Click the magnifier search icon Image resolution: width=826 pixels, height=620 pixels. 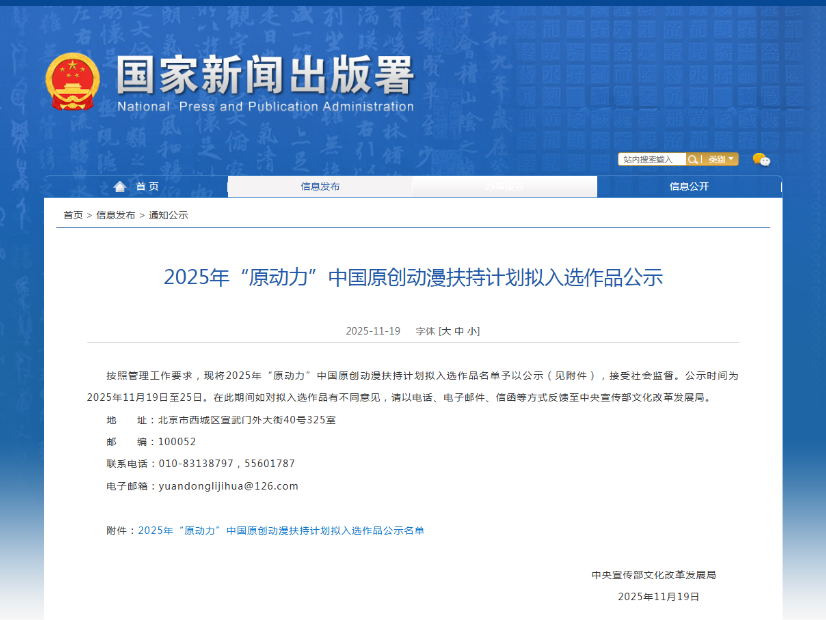693,160
